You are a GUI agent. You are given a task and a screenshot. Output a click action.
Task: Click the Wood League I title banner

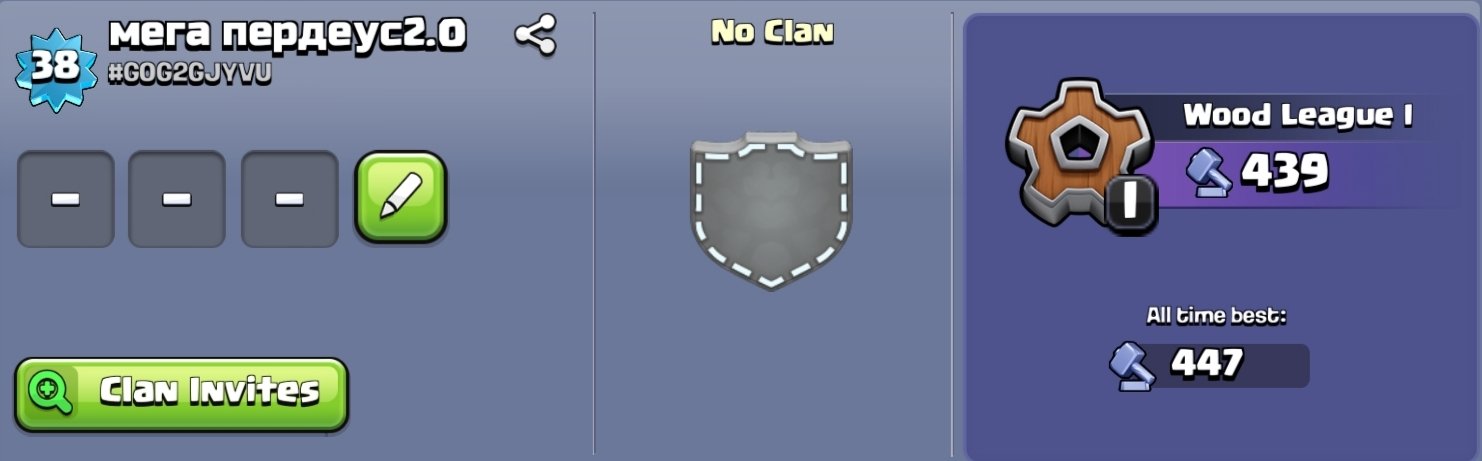(x=1298, y=116)
